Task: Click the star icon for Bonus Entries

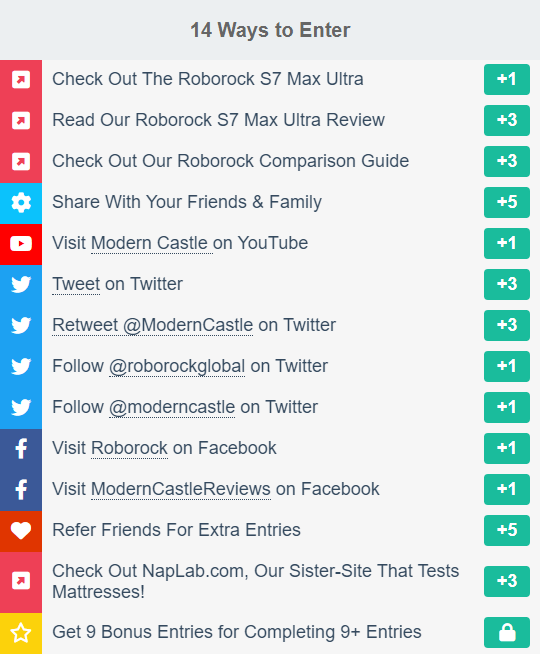Action: coord(21,633)
